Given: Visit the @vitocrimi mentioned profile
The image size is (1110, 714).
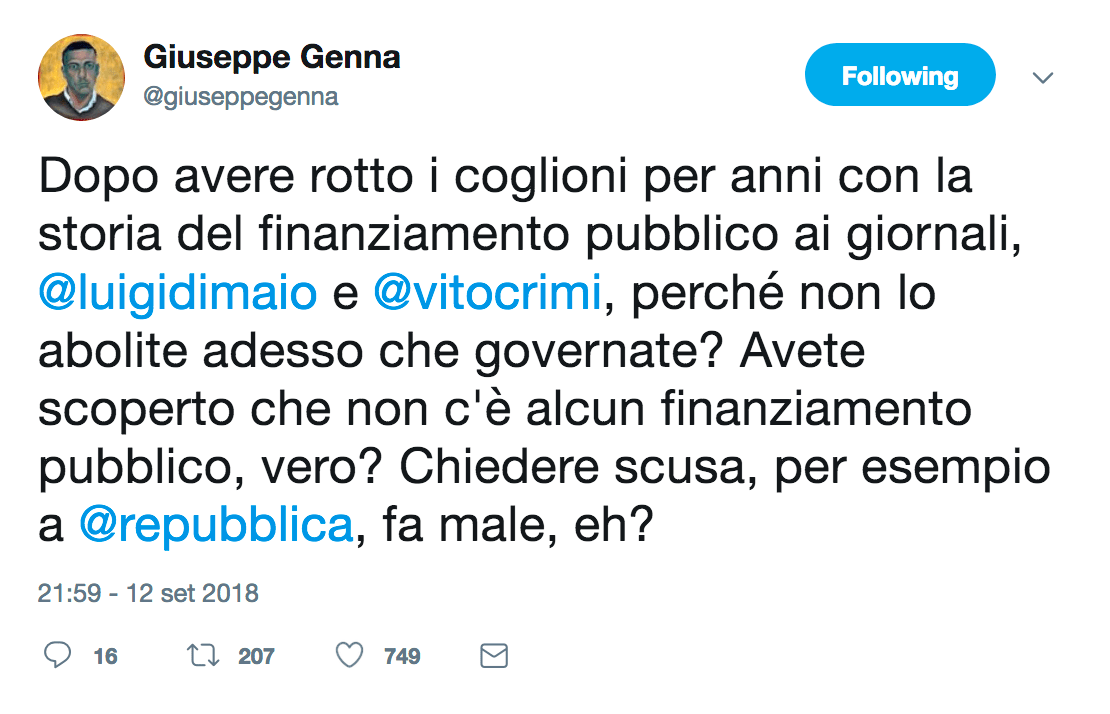Looking at the screenshot, I should [488, 295].
